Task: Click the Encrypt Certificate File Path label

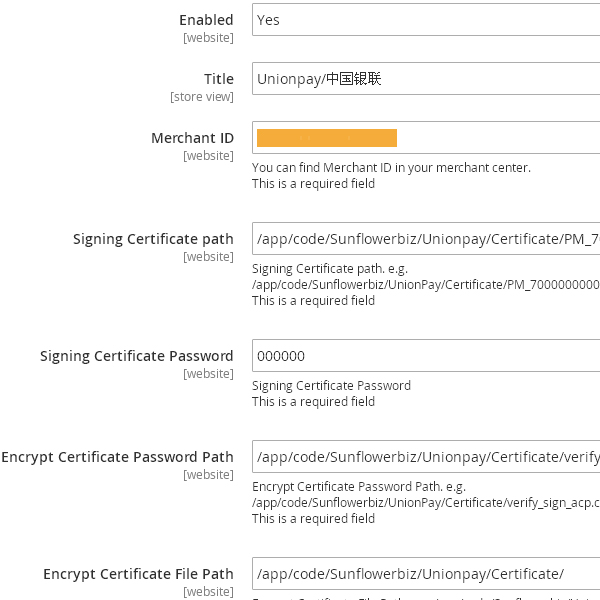Action: (138, 574)
